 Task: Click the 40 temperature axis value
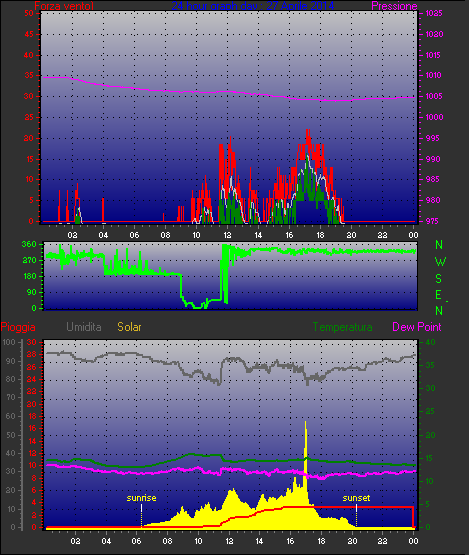coord(430,342)
